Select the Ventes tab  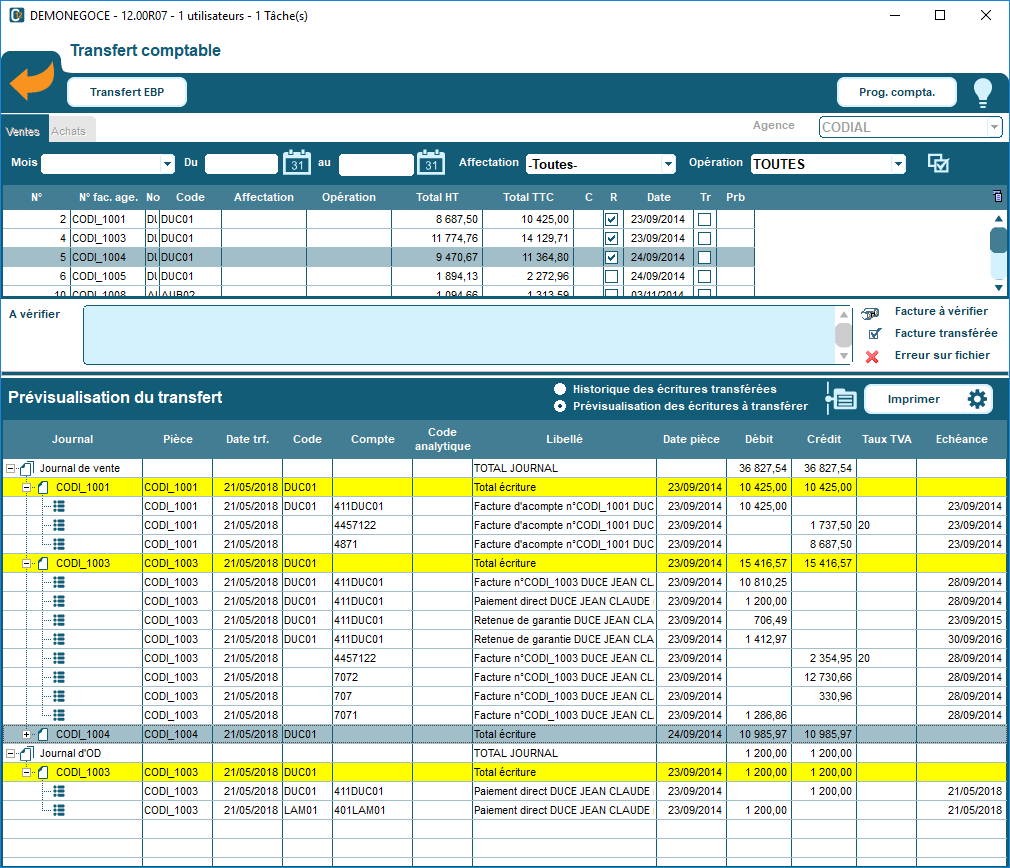[23, 131]
